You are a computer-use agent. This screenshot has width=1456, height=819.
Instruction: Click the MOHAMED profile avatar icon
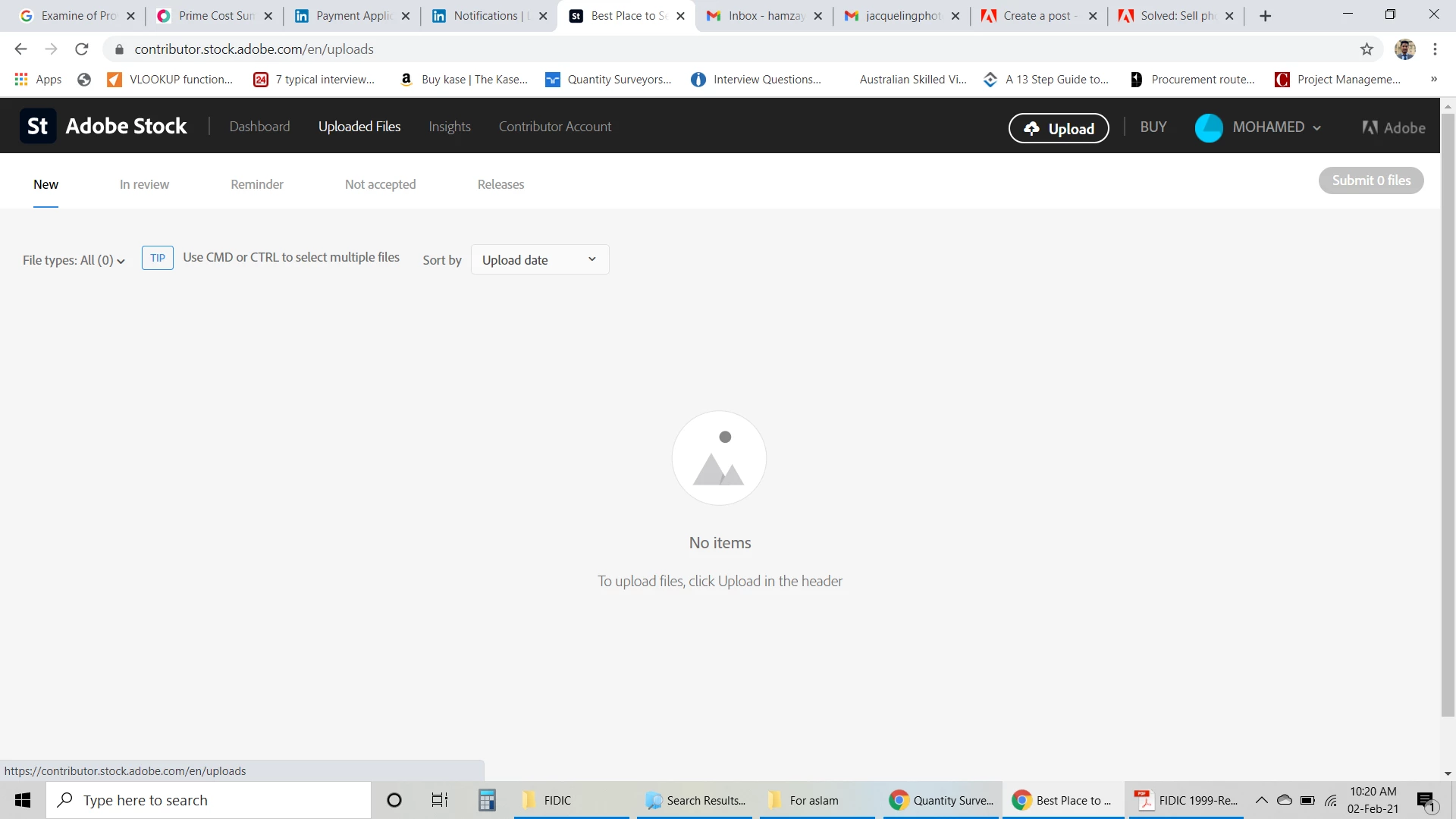[1209, 127]
